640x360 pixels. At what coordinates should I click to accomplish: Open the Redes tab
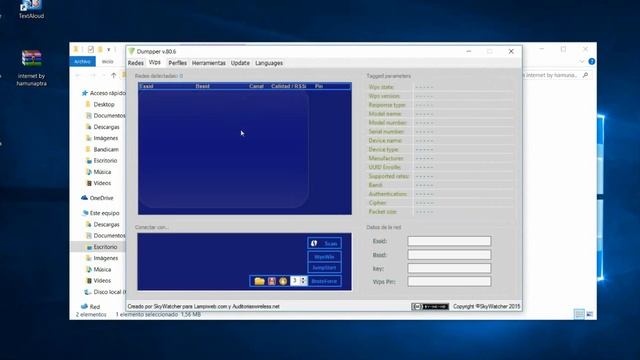click(x=136, y=63)
